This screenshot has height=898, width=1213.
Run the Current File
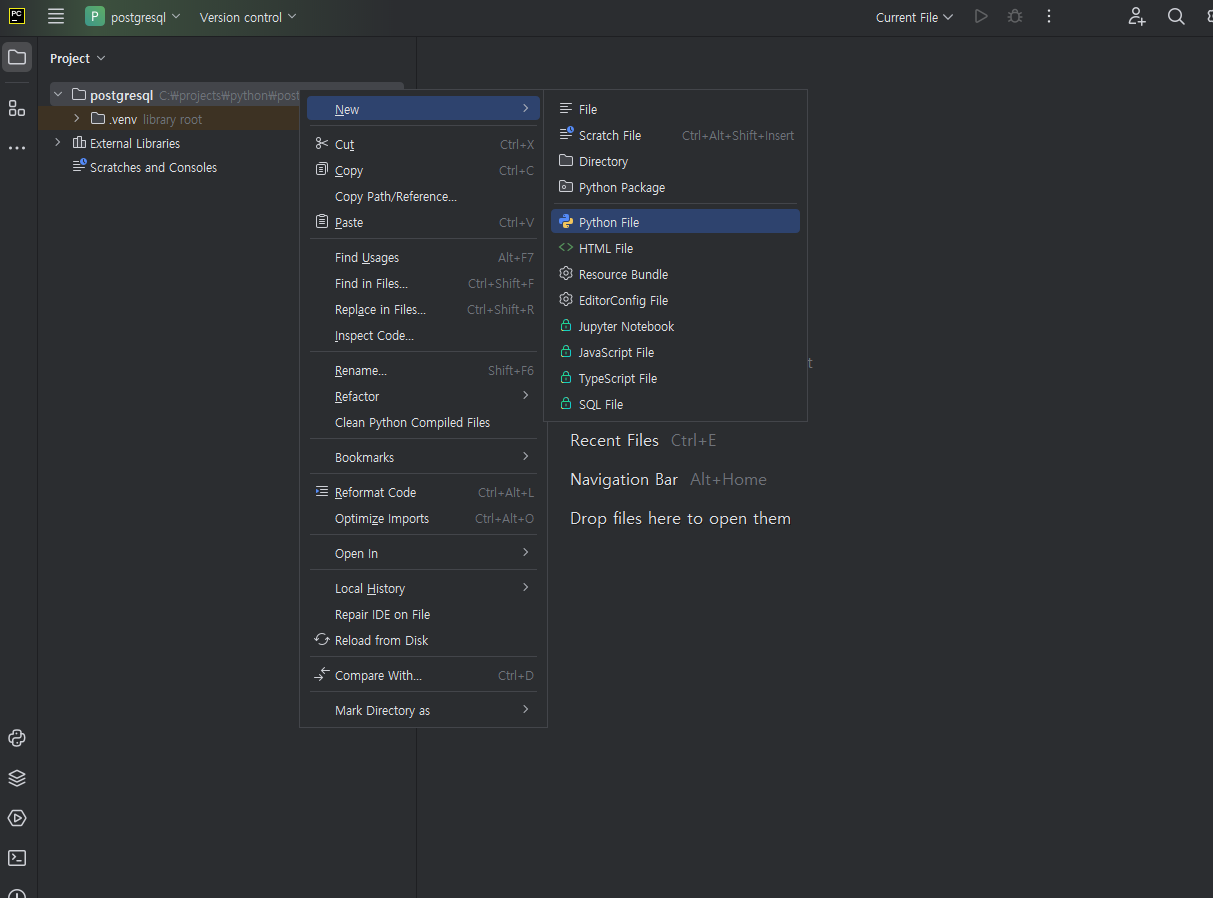pyautogui.click(x=981, y=17)
